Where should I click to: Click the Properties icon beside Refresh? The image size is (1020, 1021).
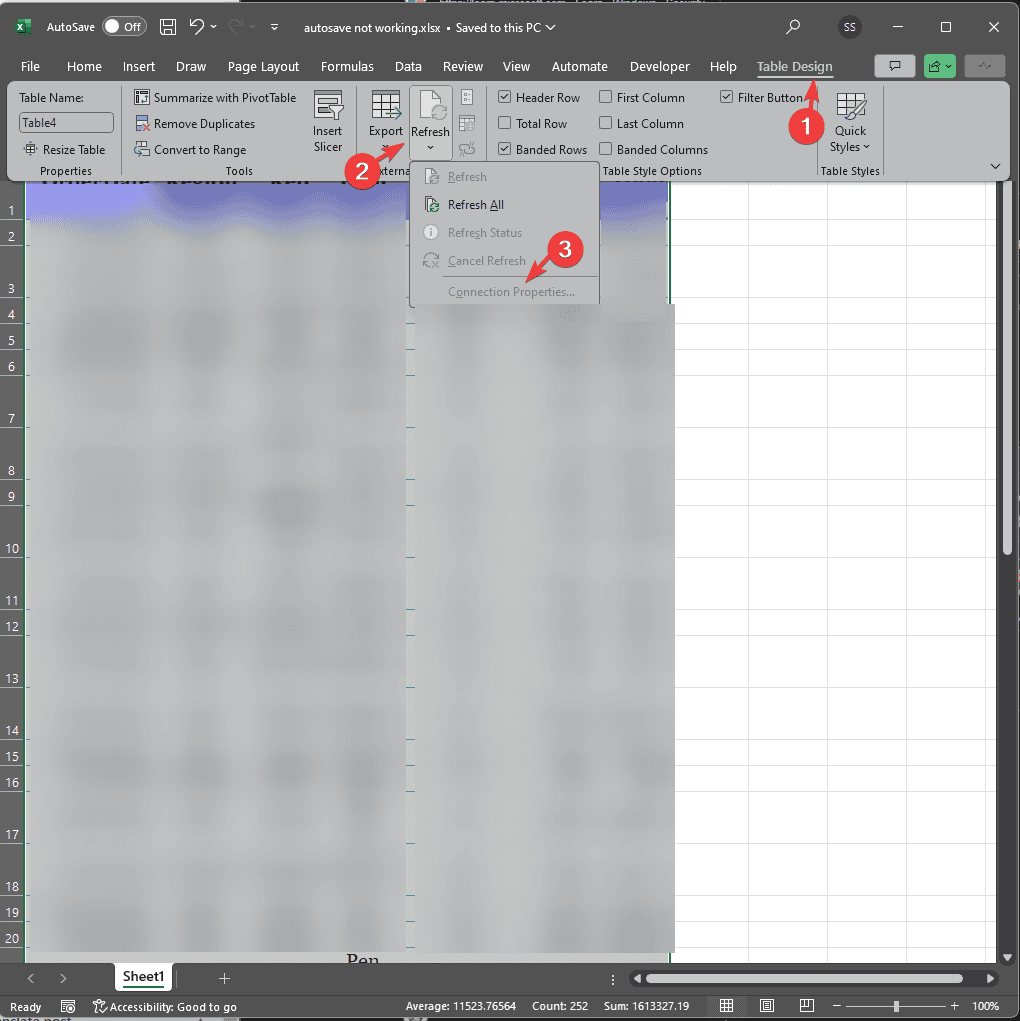tap(467, 98)
